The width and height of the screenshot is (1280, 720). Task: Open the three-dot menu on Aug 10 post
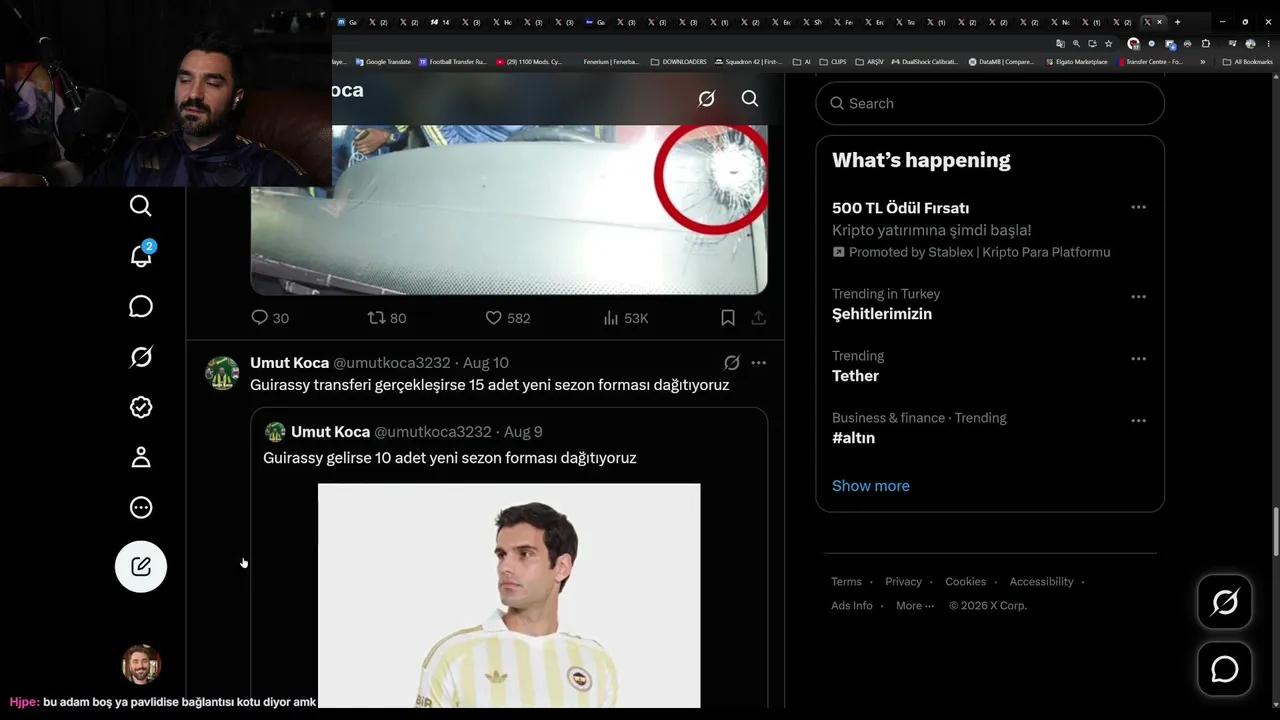pos(759,363)
